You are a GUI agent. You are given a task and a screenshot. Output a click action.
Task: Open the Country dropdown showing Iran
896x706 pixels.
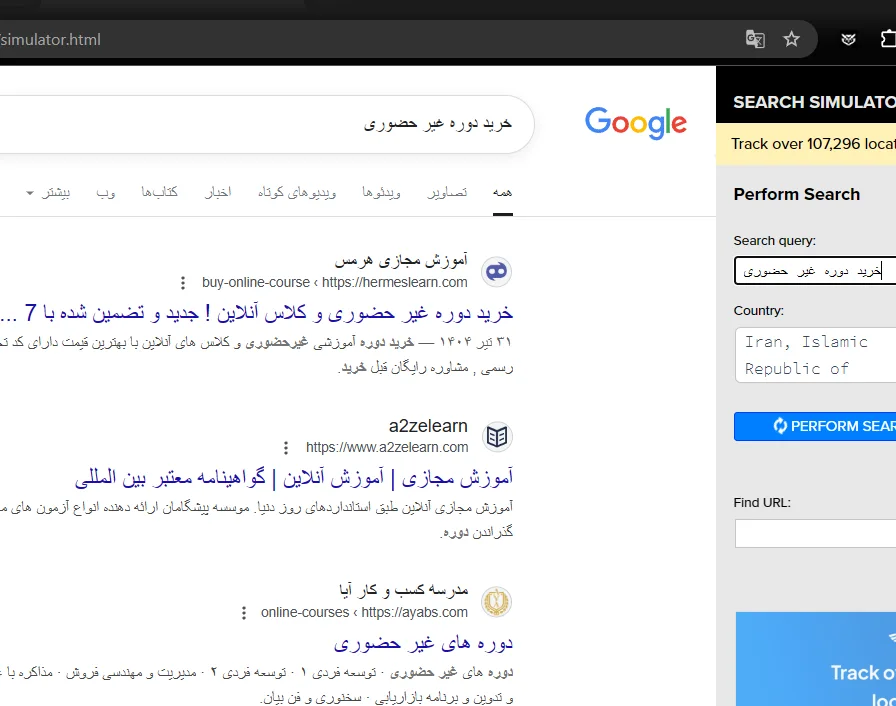point(815,355)
